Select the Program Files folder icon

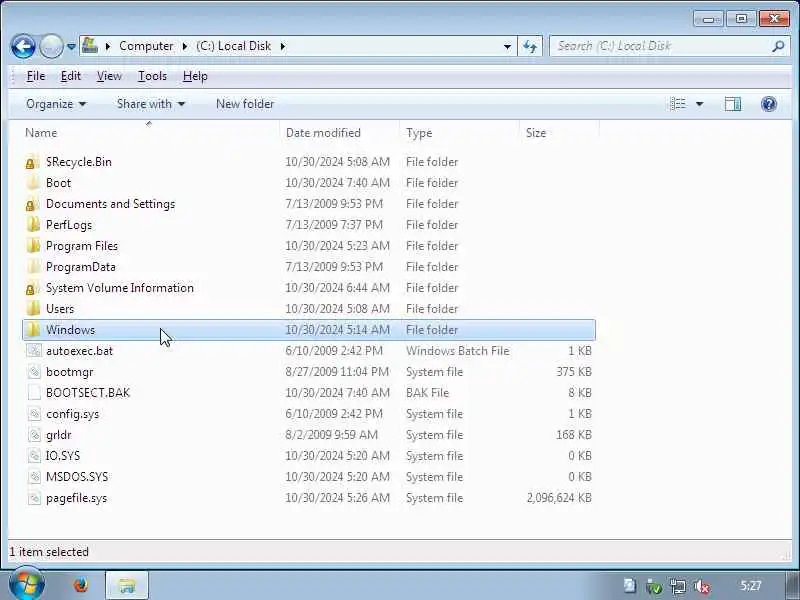pos(33,246)
